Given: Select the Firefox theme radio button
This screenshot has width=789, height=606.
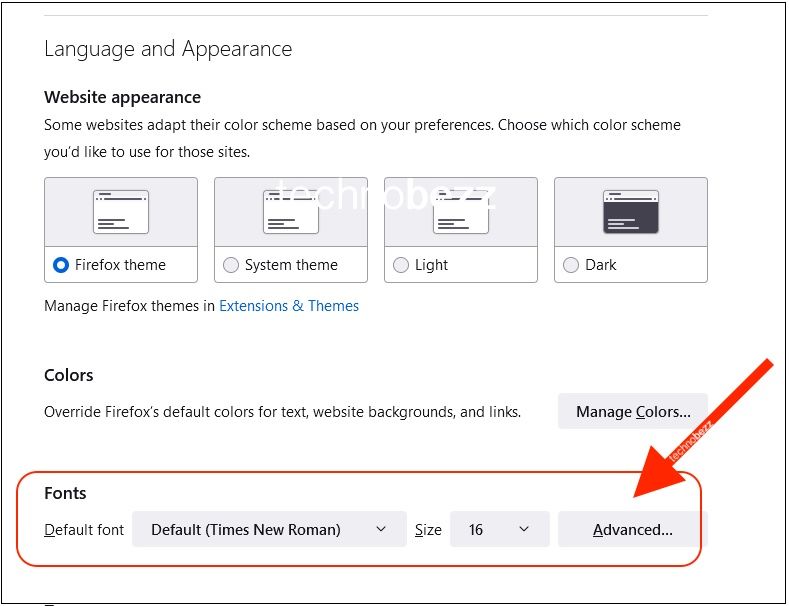Looking at the screenshot, I should pos(60,265).
